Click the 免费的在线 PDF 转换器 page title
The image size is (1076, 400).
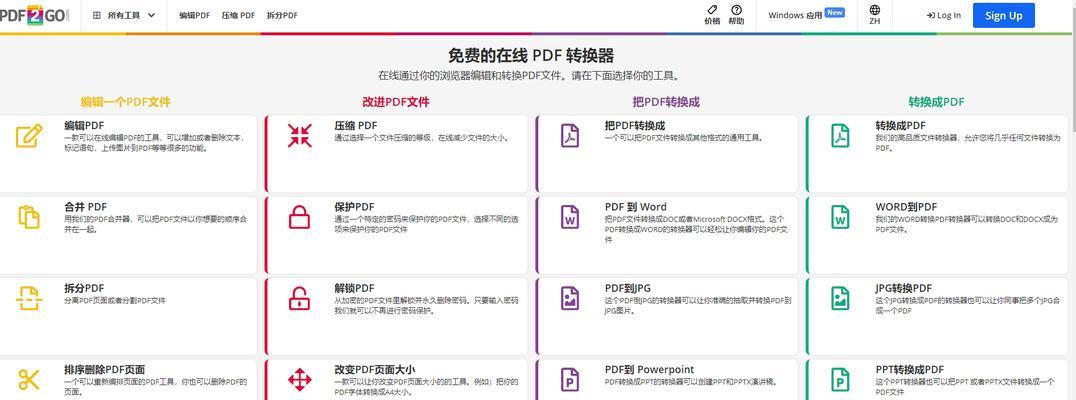click(x=531, y=56)
